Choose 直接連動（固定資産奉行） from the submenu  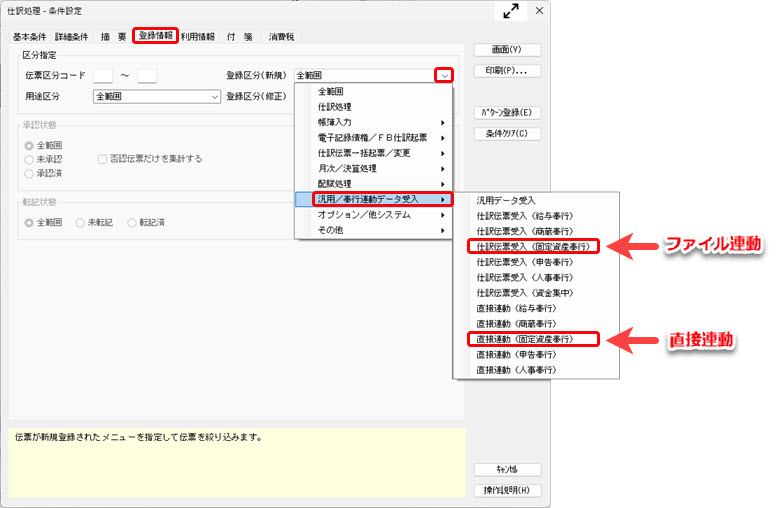click(x=533, y=339)
